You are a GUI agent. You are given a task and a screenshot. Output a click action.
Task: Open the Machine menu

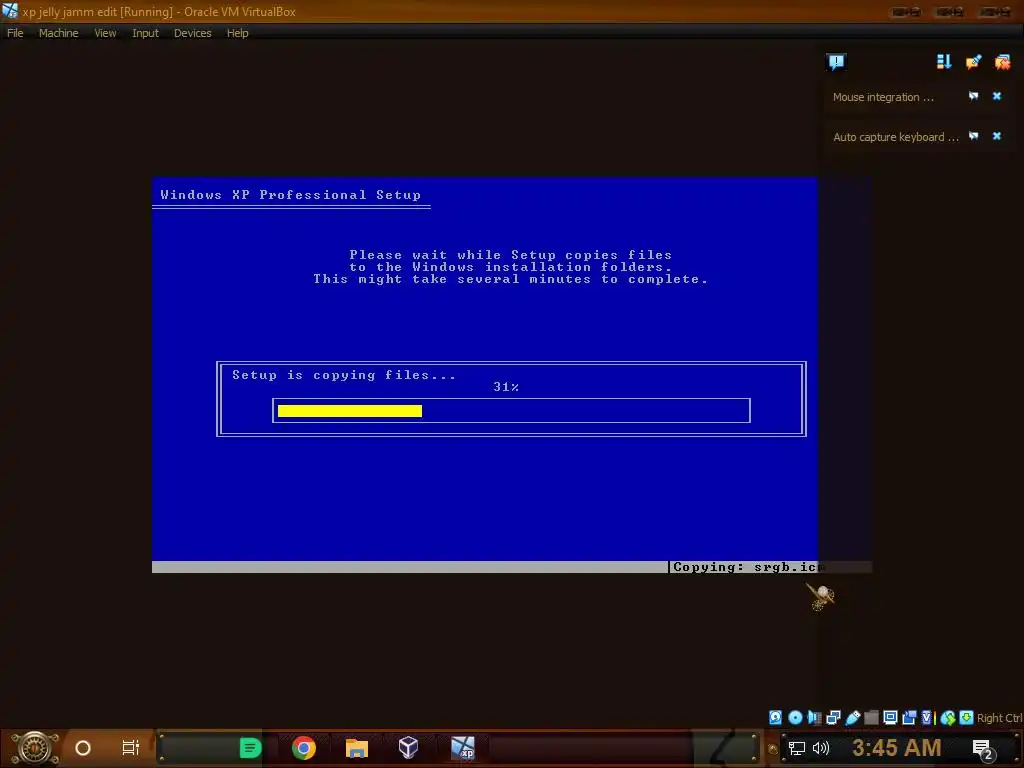58,33
